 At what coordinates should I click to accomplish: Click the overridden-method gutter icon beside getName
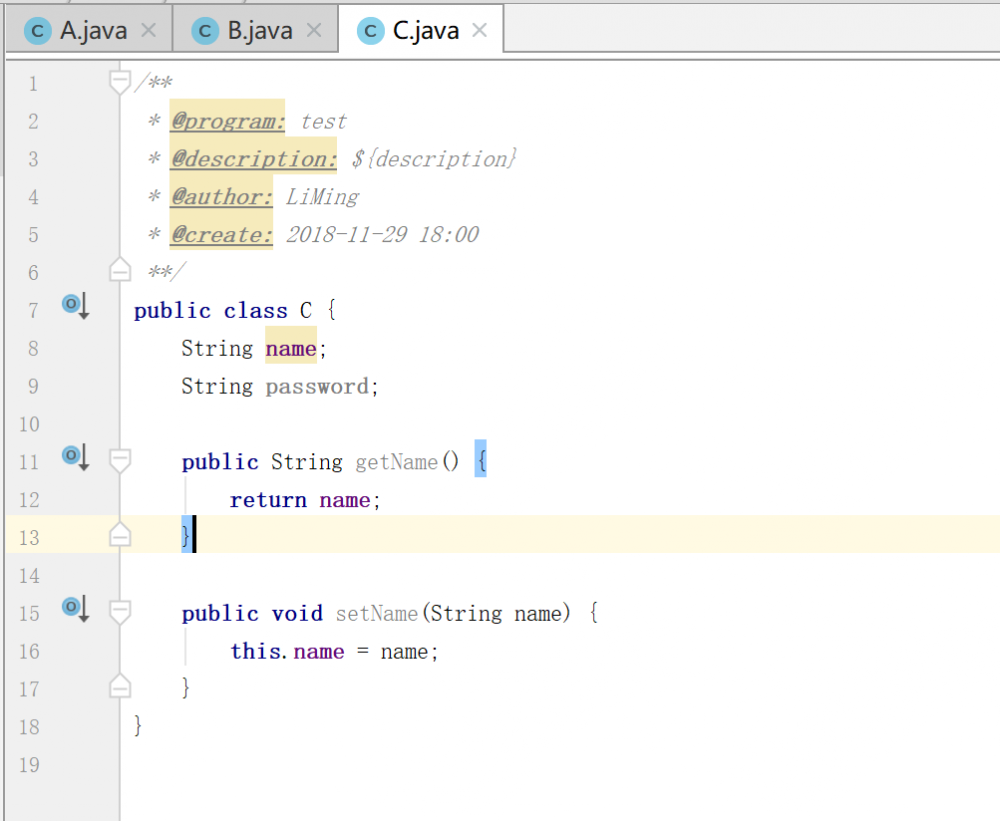pos(74,455)
